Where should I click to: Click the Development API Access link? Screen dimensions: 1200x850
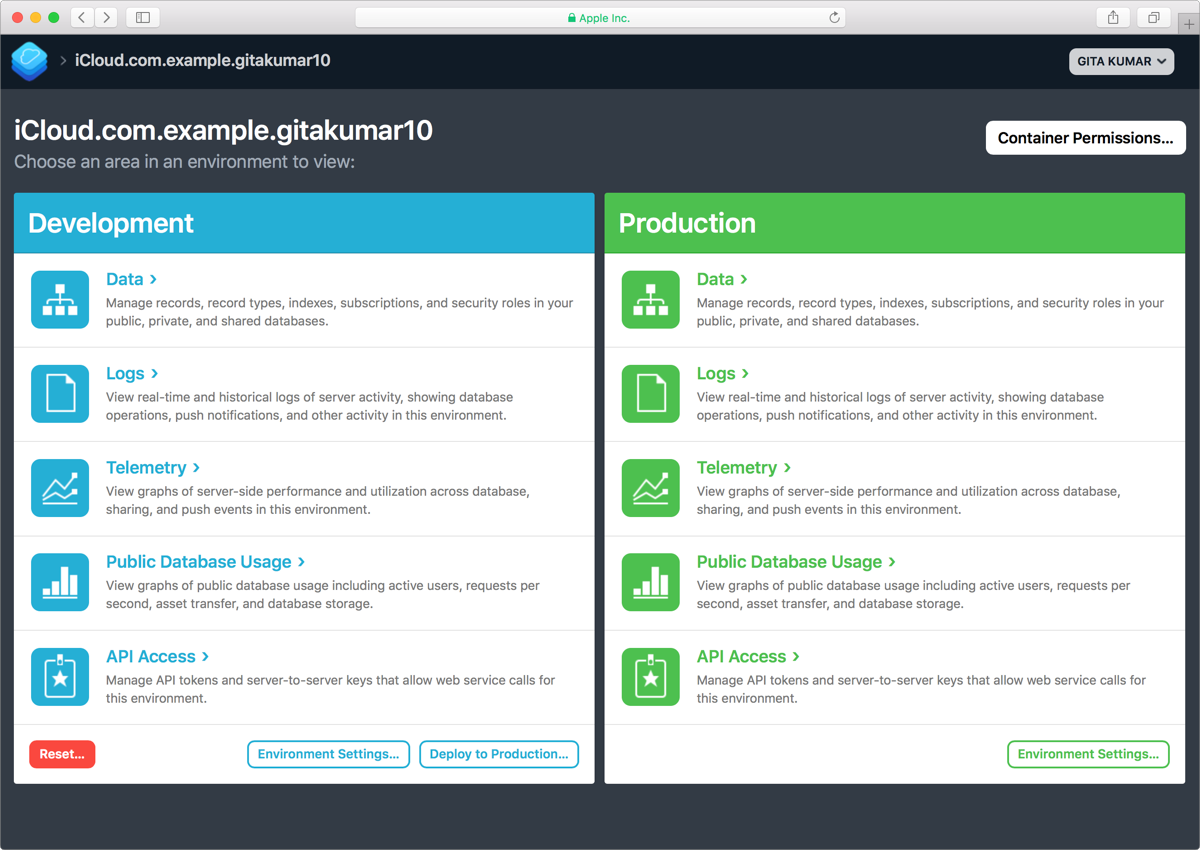(x=157, y=656)
